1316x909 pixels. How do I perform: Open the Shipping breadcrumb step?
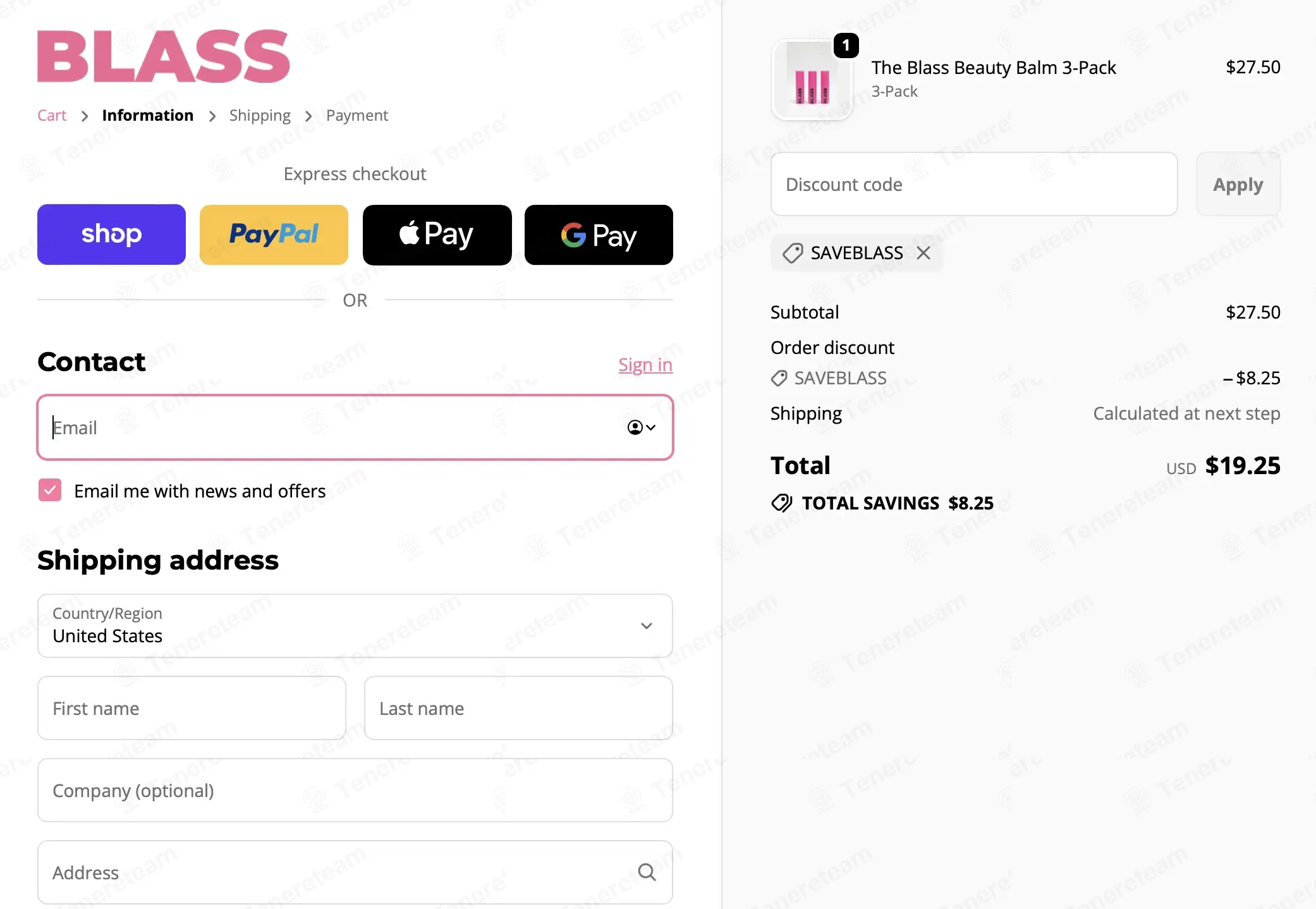point(260,115)
